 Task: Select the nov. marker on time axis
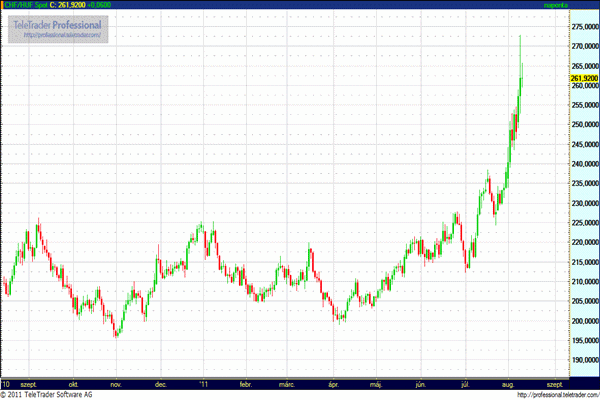(116, 383)
